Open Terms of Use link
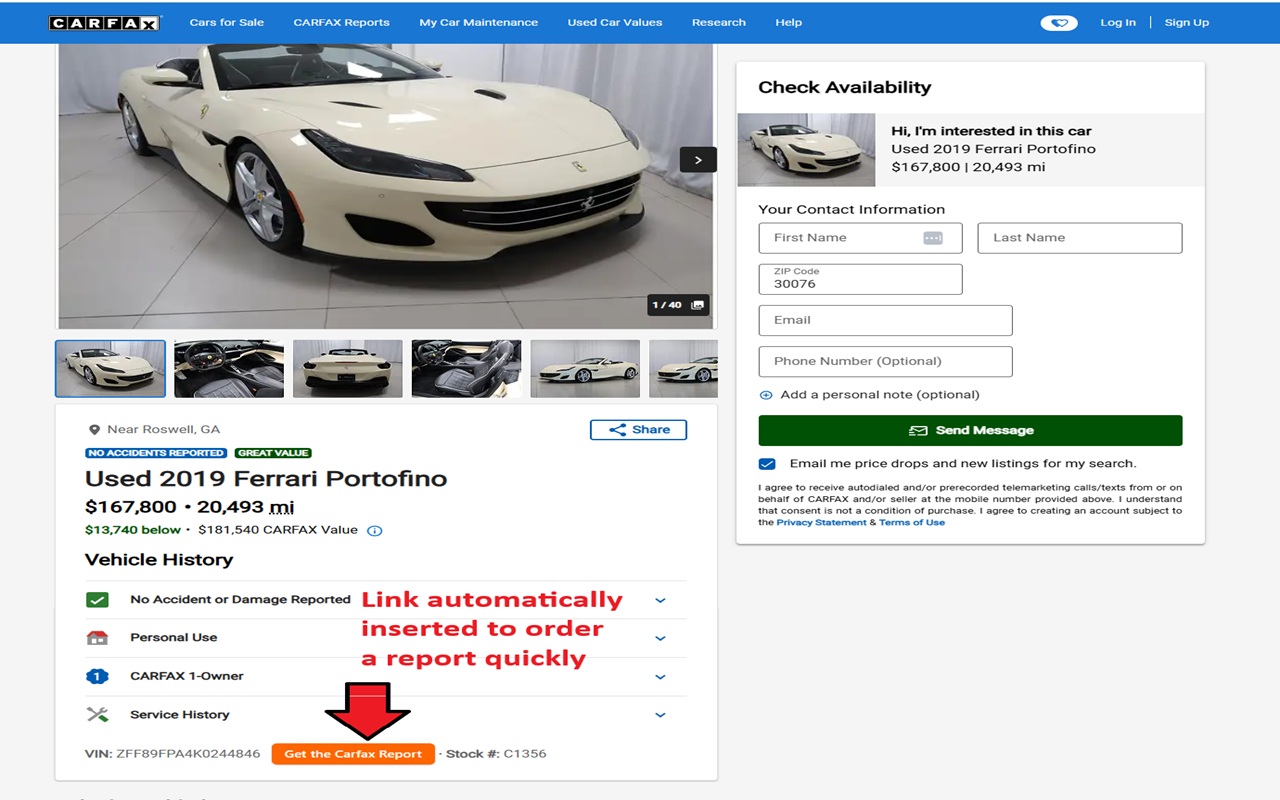 (912, 523)
